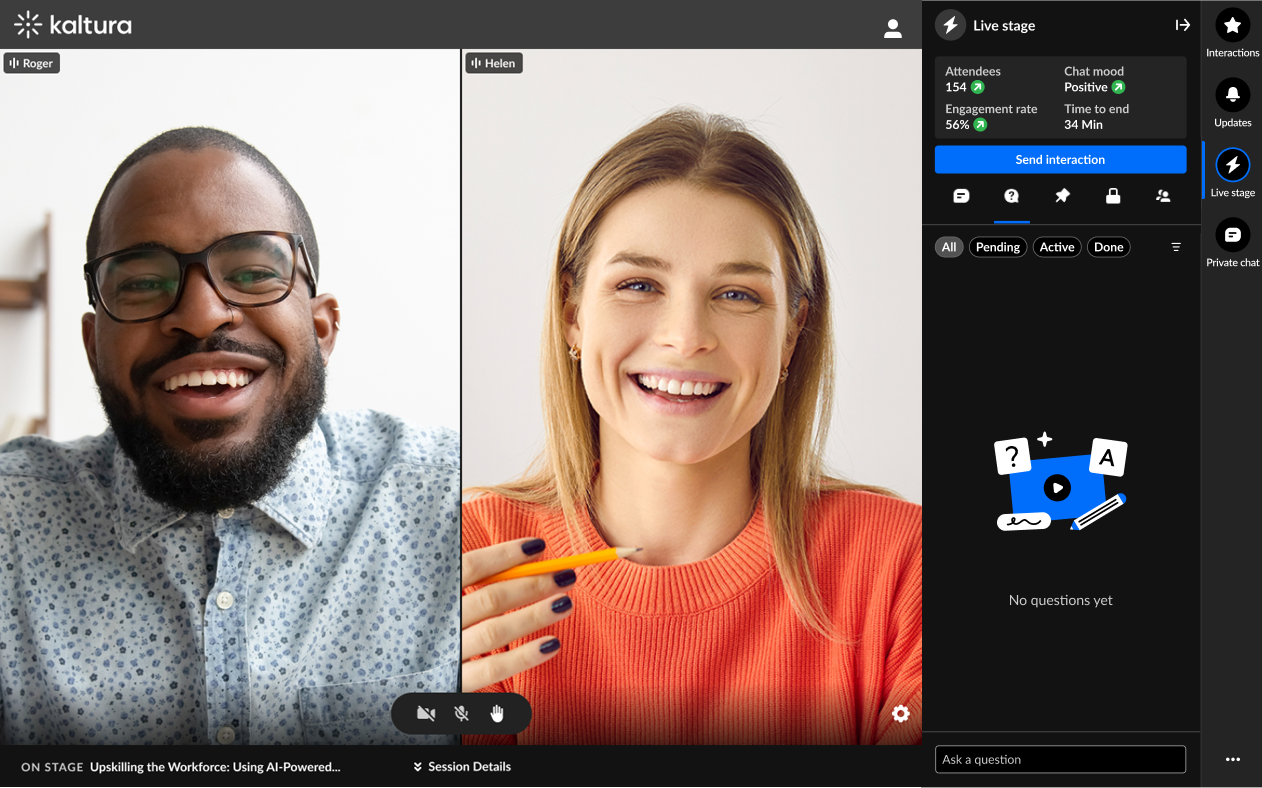Filter questions by Done
Image resolution: width=1262 pixels, height=788 pixels.
1109,247
